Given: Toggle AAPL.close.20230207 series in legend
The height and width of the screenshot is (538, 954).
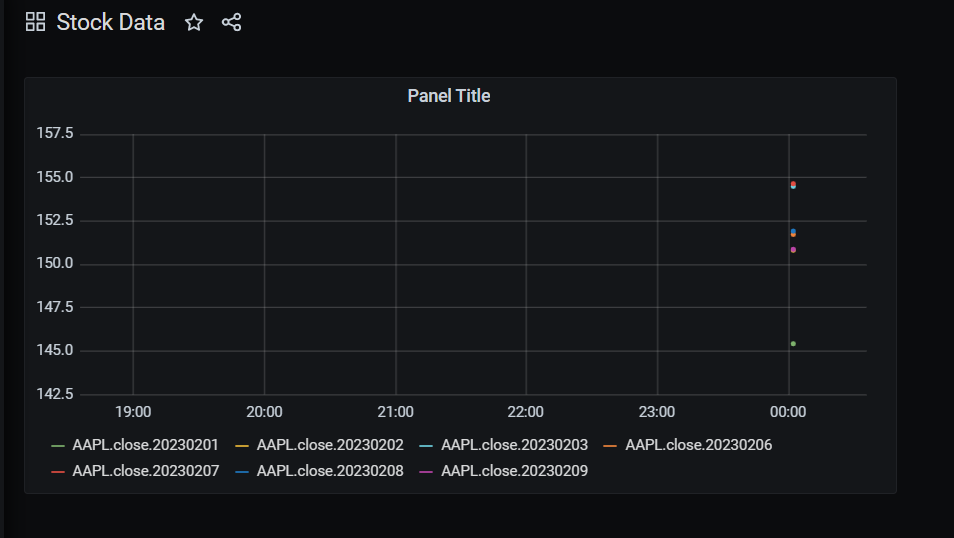Looking at the screenshot, I should tap(145, 471).
